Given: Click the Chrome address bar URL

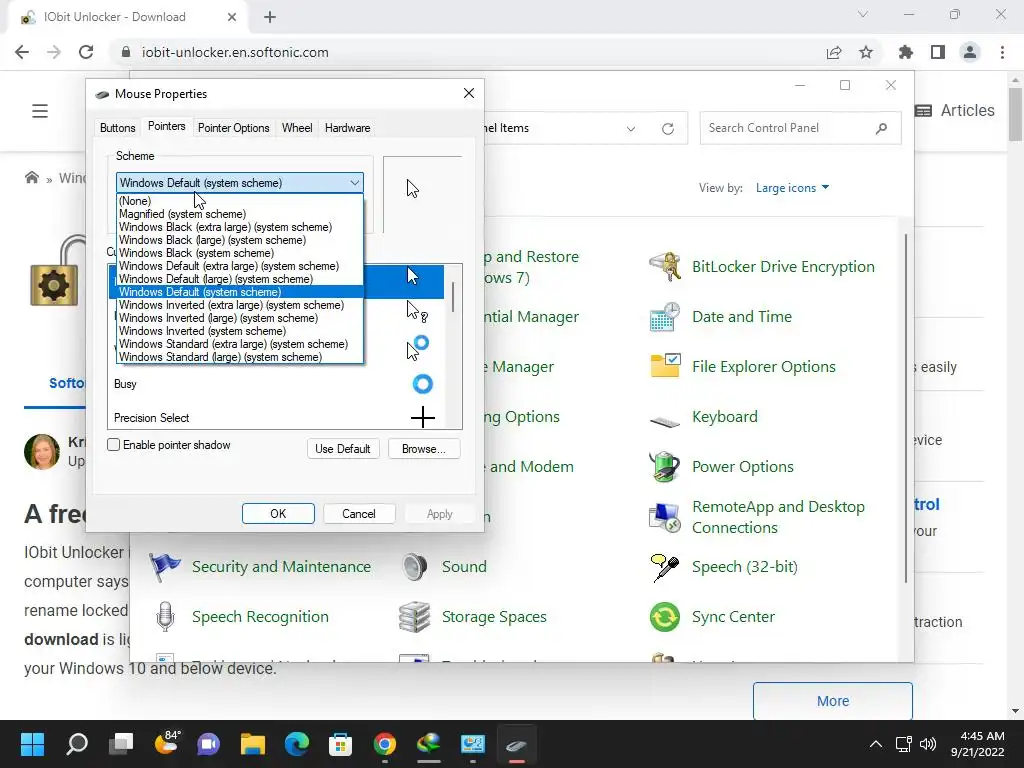Looking at the screenshot, I should point(235,52).
